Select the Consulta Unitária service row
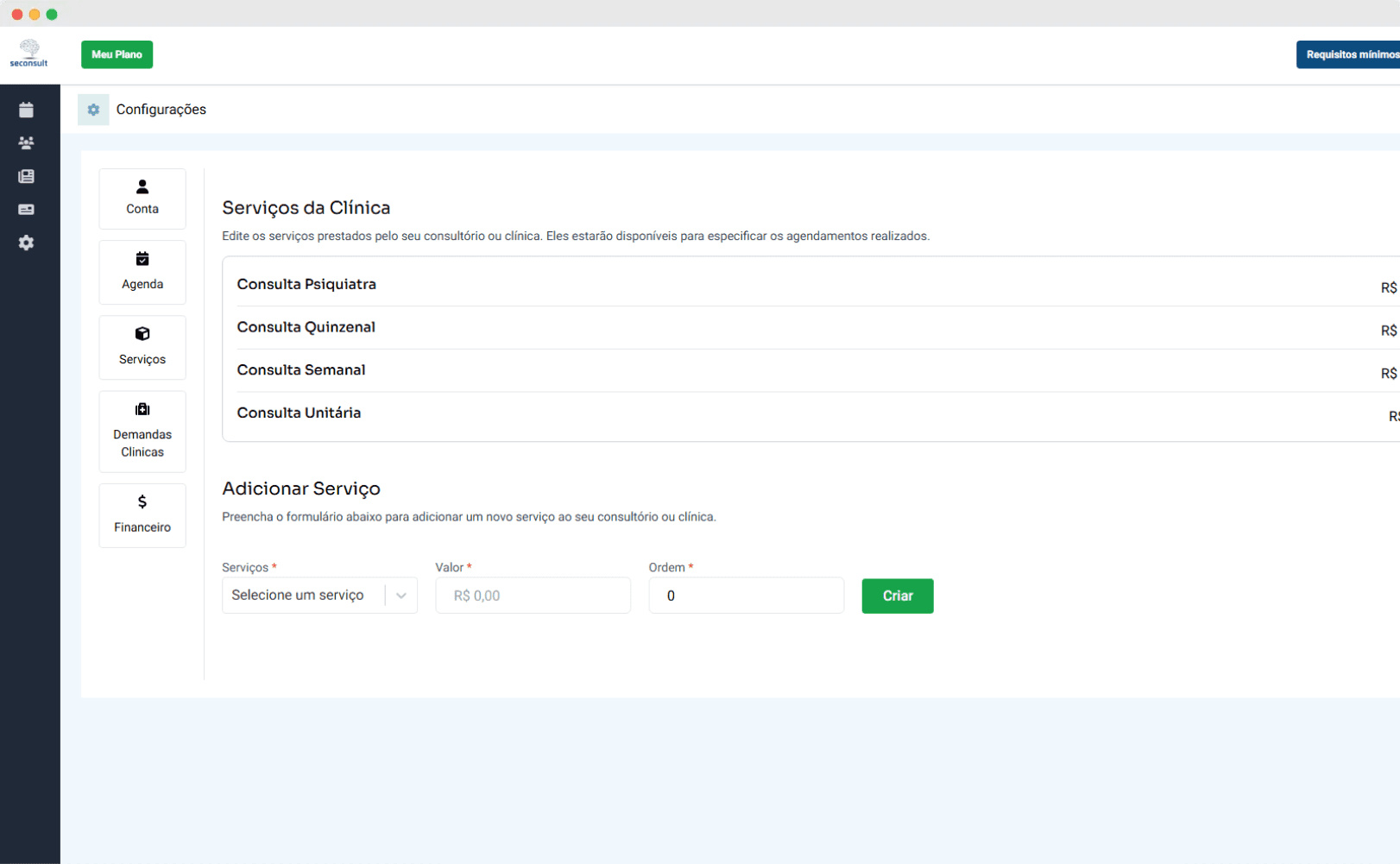Image resolution: width=1400 pixels, height=864 pixels. pos(299,413)
